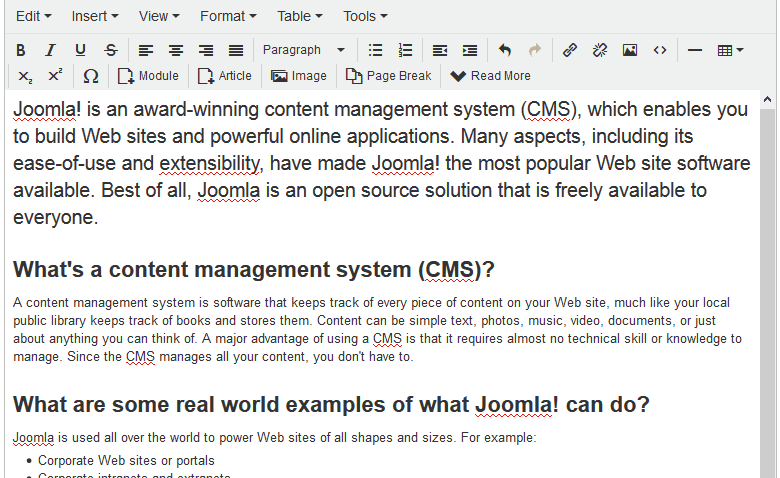This screenshot has width=780, height=478.
Task: Open the Edit menu
Action: (x=33, y=16)
